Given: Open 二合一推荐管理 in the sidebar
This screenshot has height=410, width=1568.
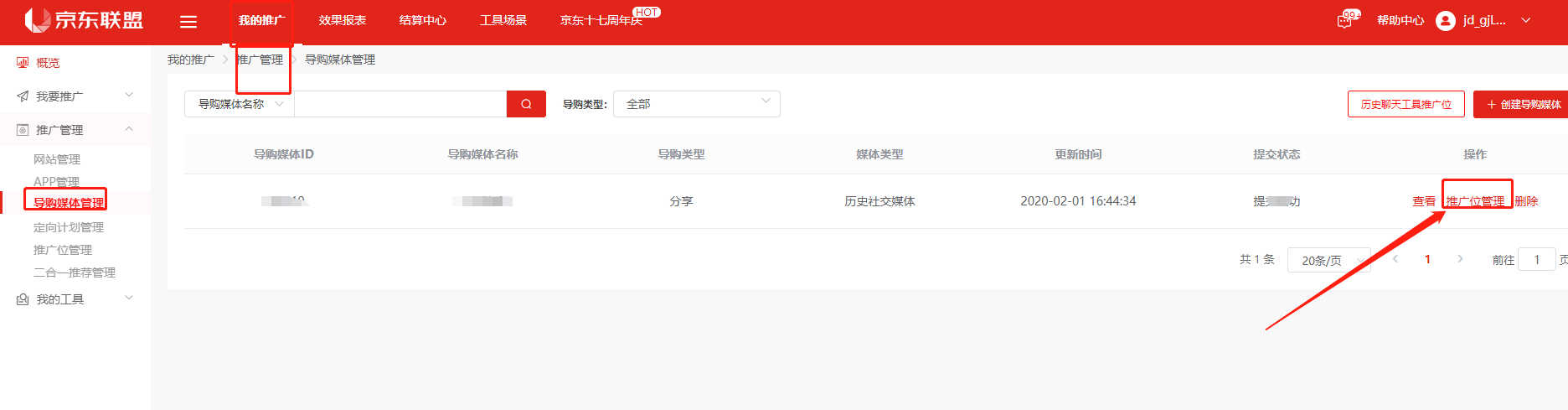Looking at the screenshot, I should click(x=75, y=272).
